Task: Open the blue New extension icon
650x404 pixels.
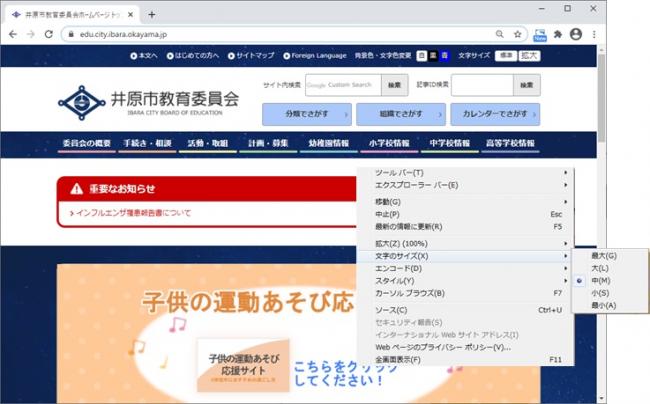Action: (x=539, y=34)
